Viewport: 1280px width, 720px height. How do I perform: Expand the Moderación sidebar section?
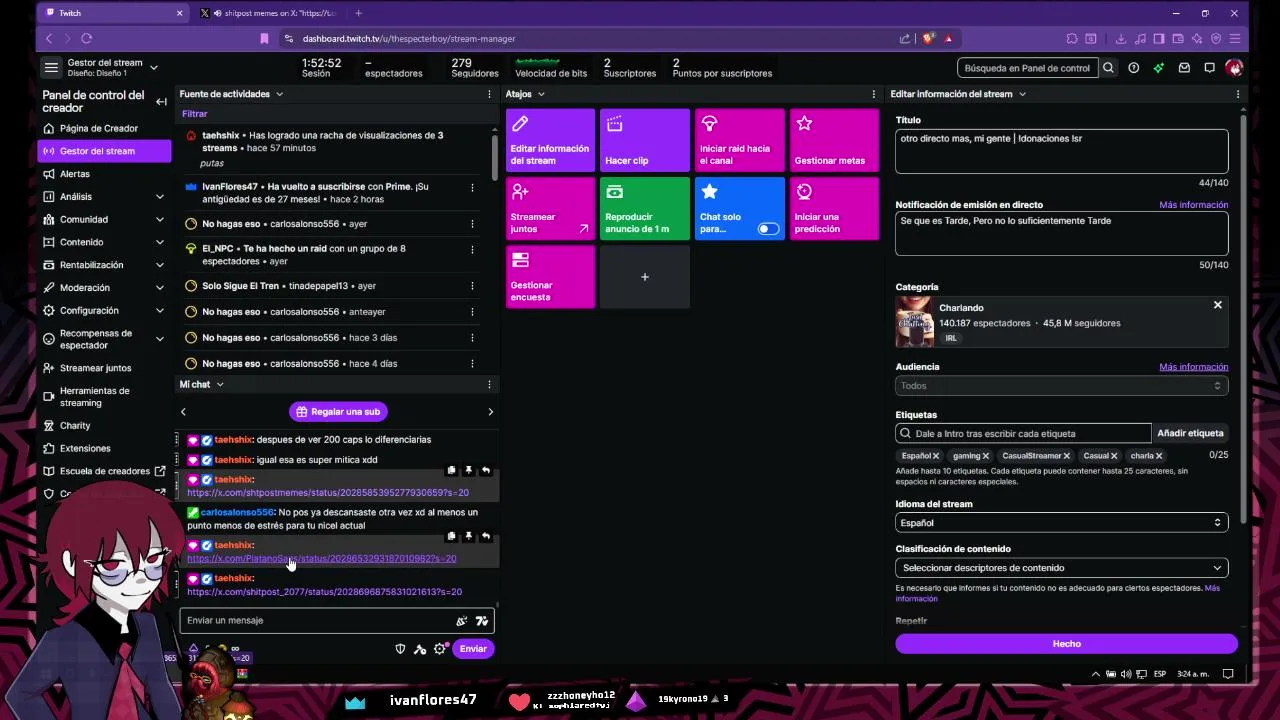coord(160,288)
